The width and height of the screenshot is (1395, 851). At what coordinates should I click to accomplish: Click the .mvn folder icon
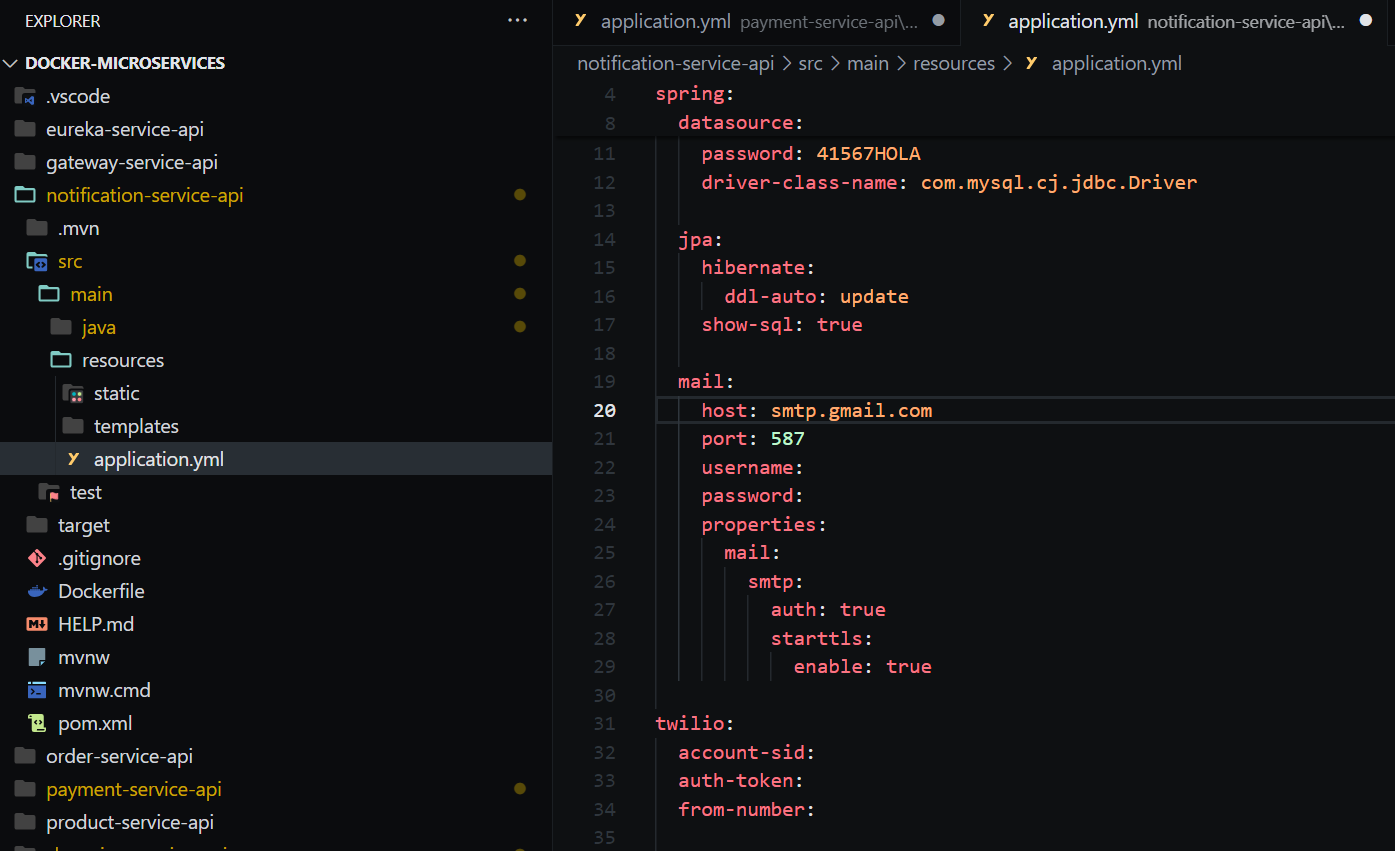38,228
